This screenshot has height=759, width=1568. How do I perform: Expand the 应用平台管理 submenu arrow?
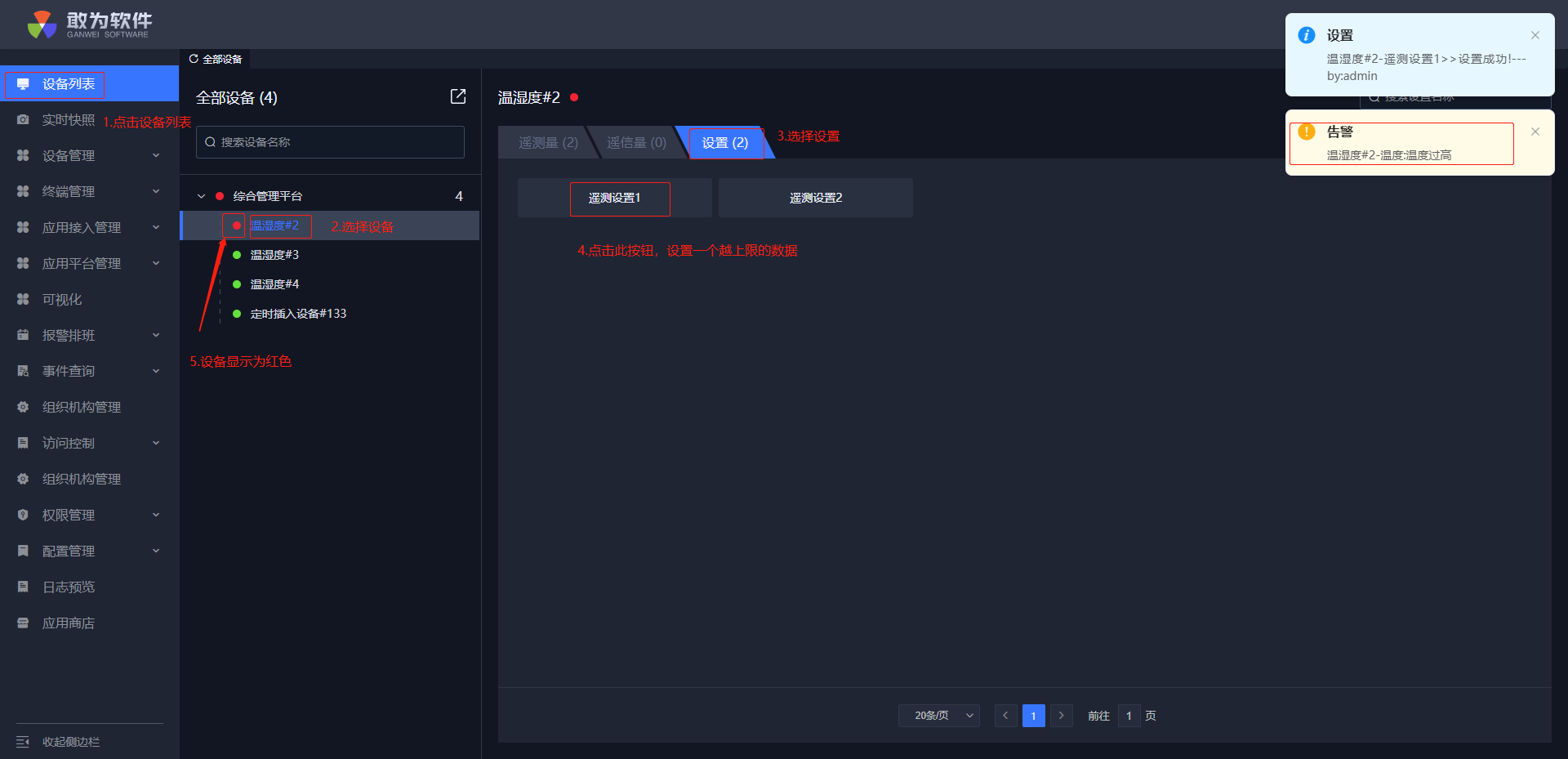pos(156,263)
